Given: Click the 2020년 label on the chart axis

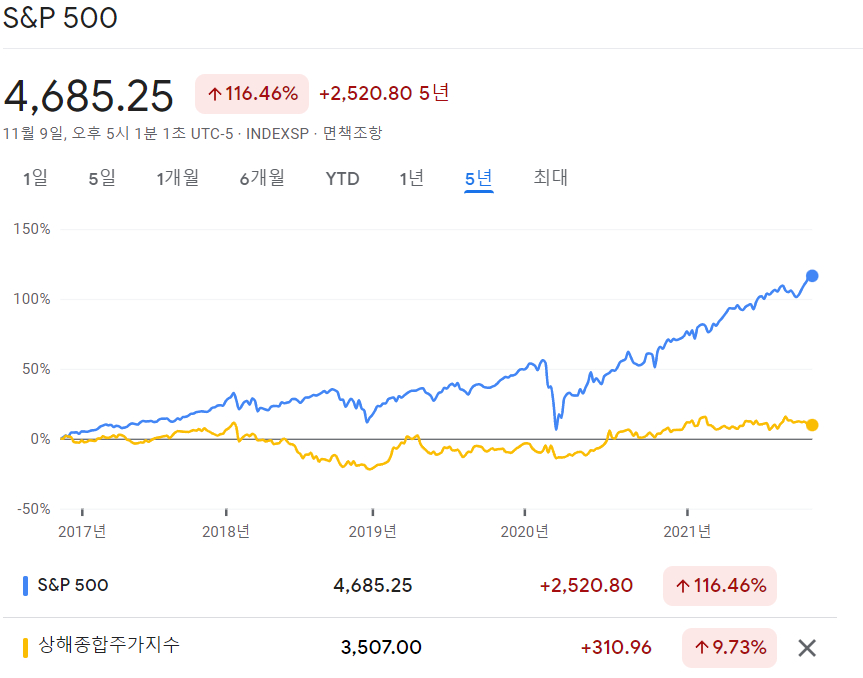Looking at the screenshot, I should point(525,532).
